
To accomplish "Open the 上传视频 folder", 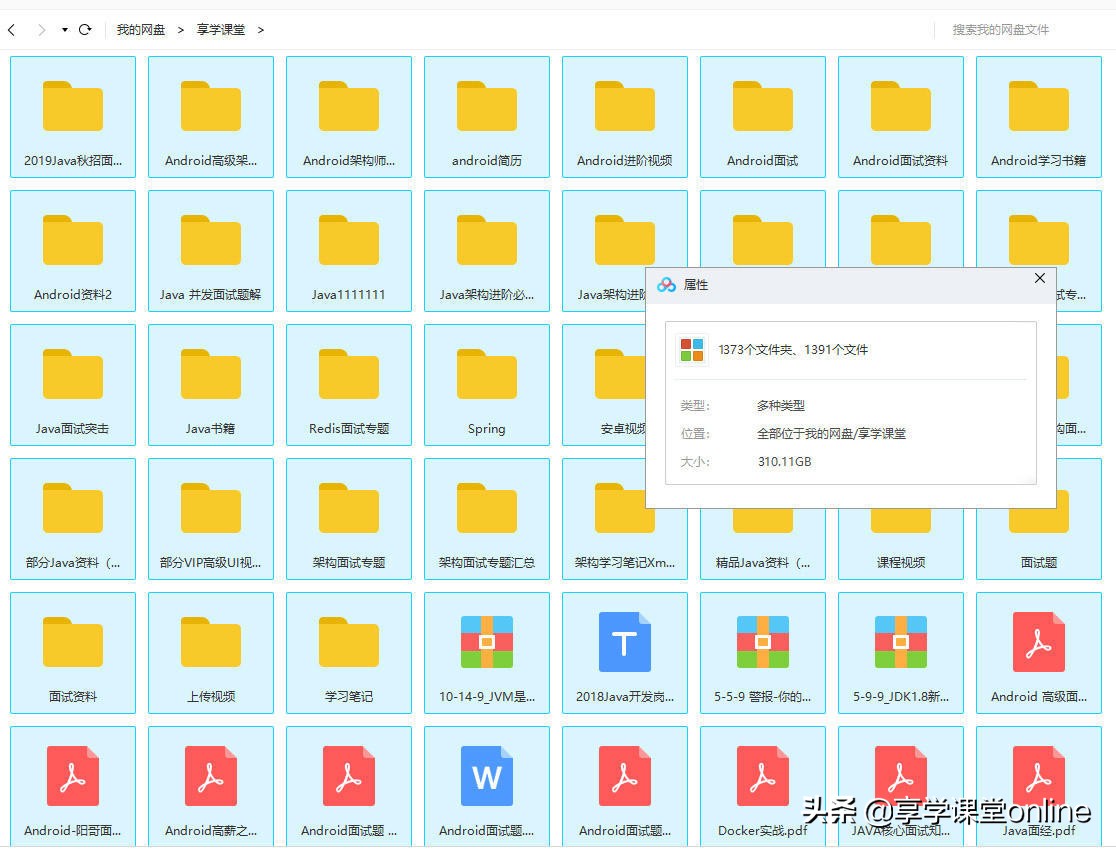I will click(211, 653).
